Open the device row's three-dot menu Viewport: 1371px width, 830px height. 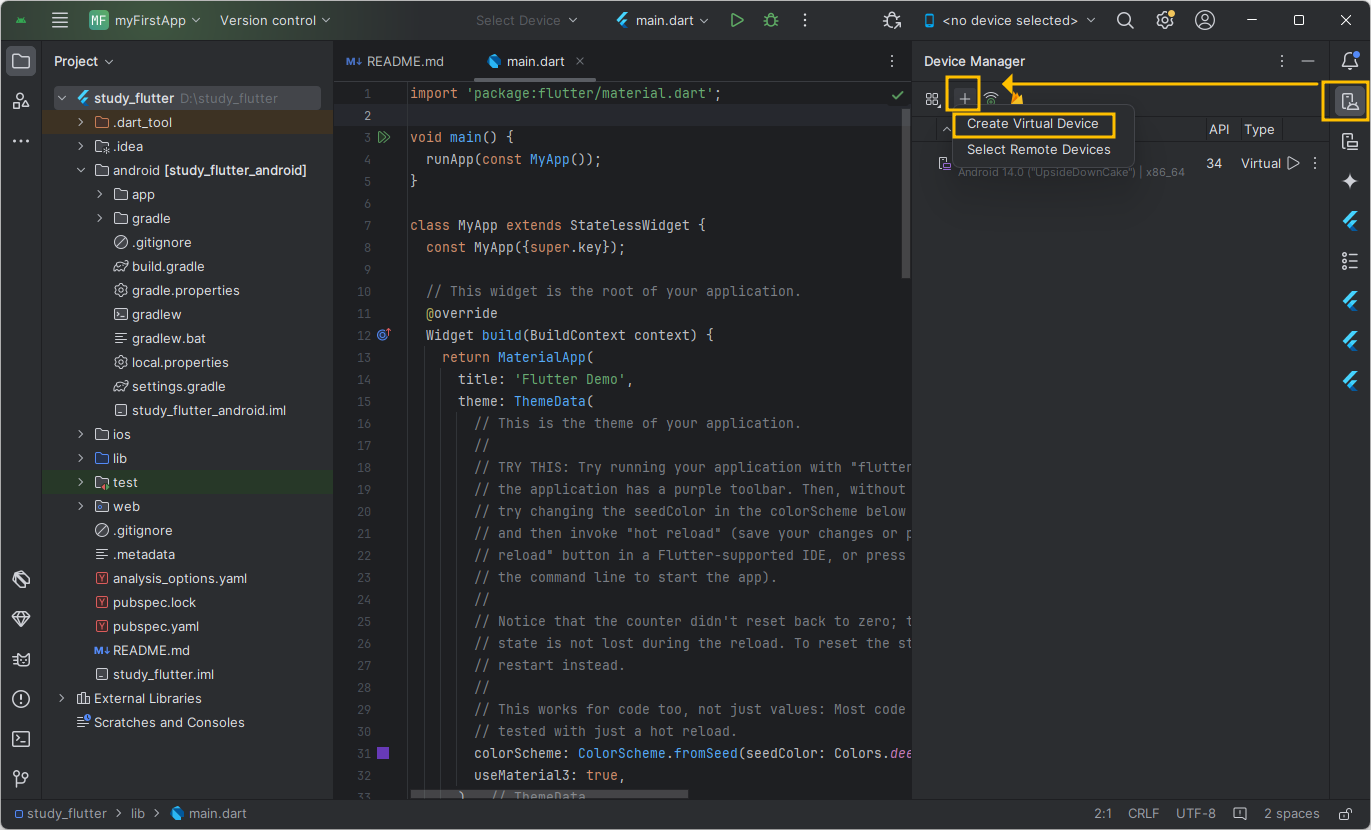tap(1315, 163)
